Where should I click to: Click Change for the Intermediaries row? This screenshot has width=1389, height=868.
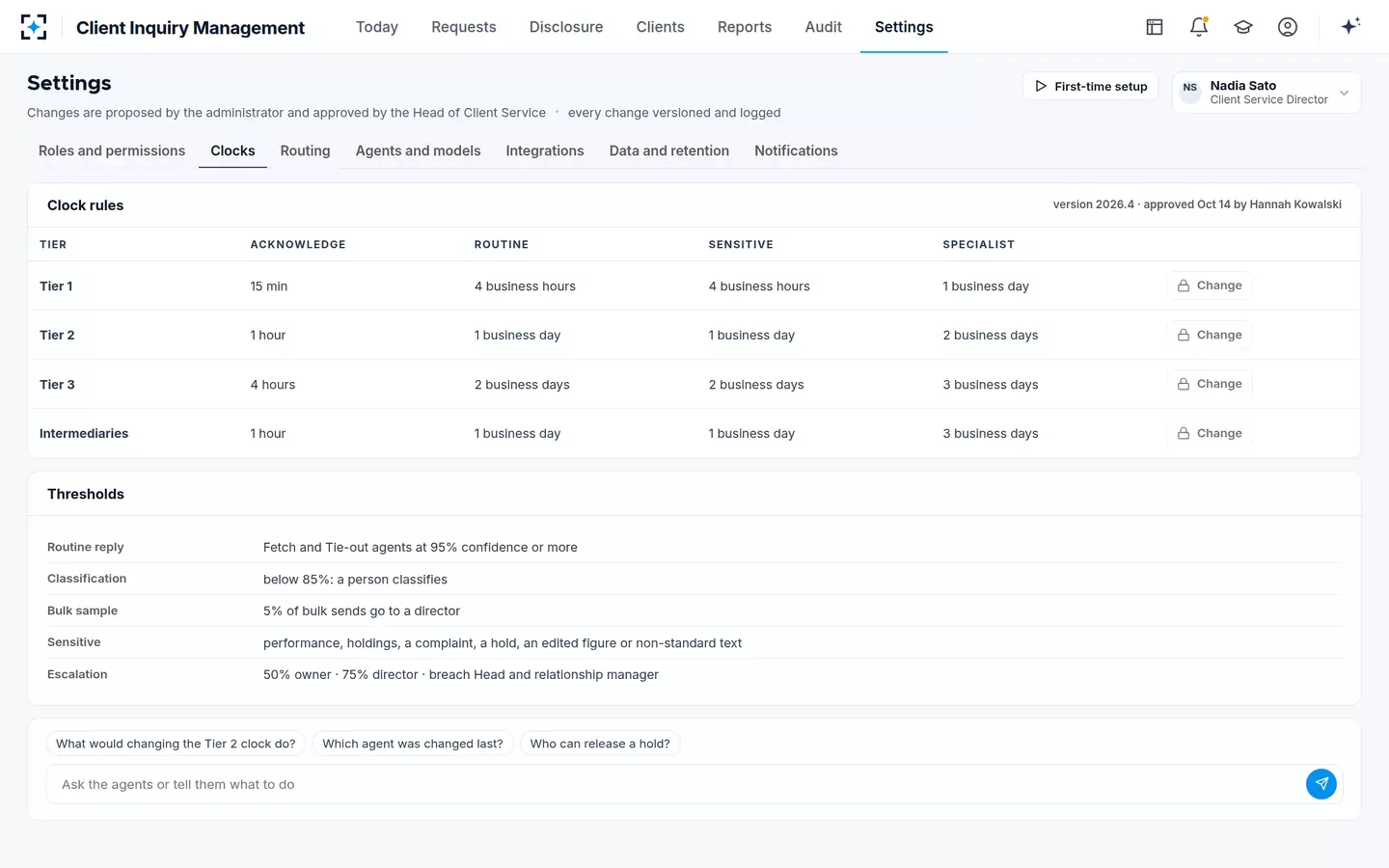pyautogui.click(x=1210, y=433)
